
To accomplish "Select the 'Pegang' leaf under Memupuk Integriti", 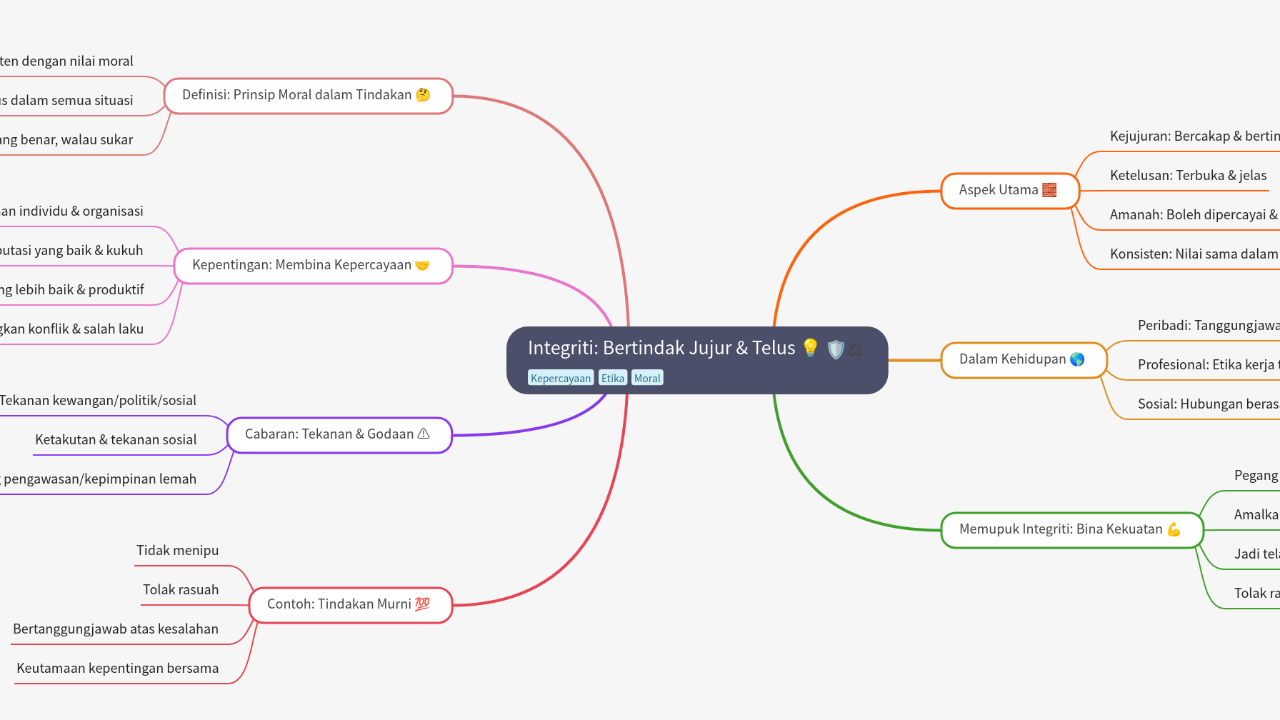I will (1256, 476).
